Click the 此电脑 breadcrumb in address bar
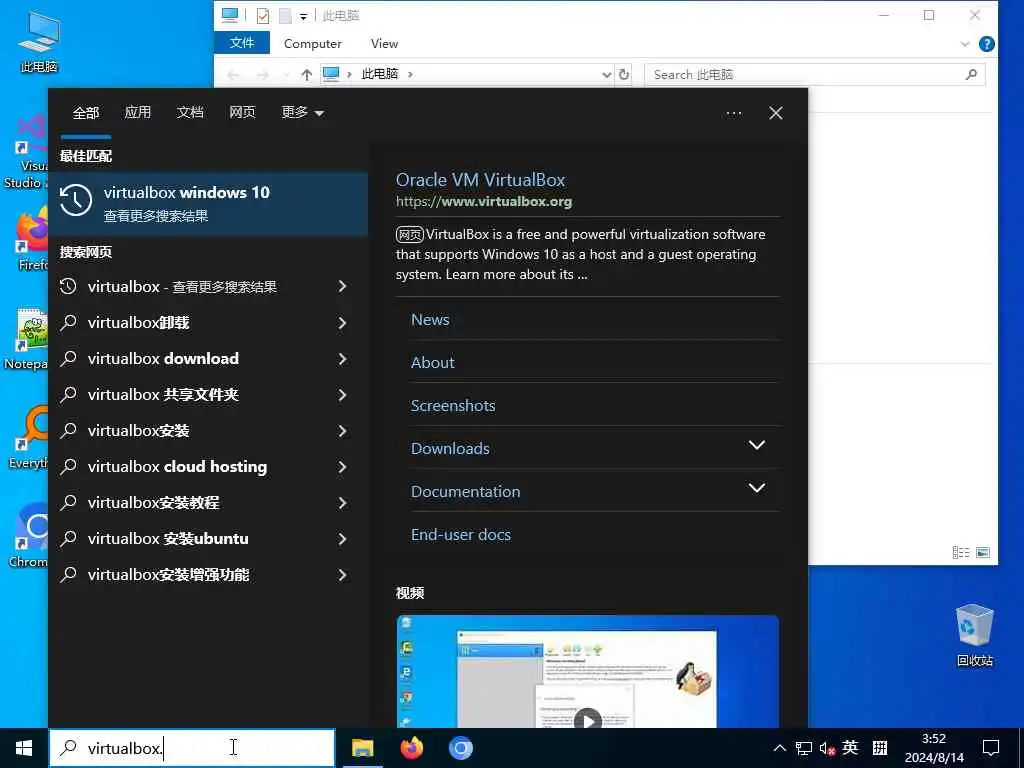The image size is (1024, 768). 379,74
